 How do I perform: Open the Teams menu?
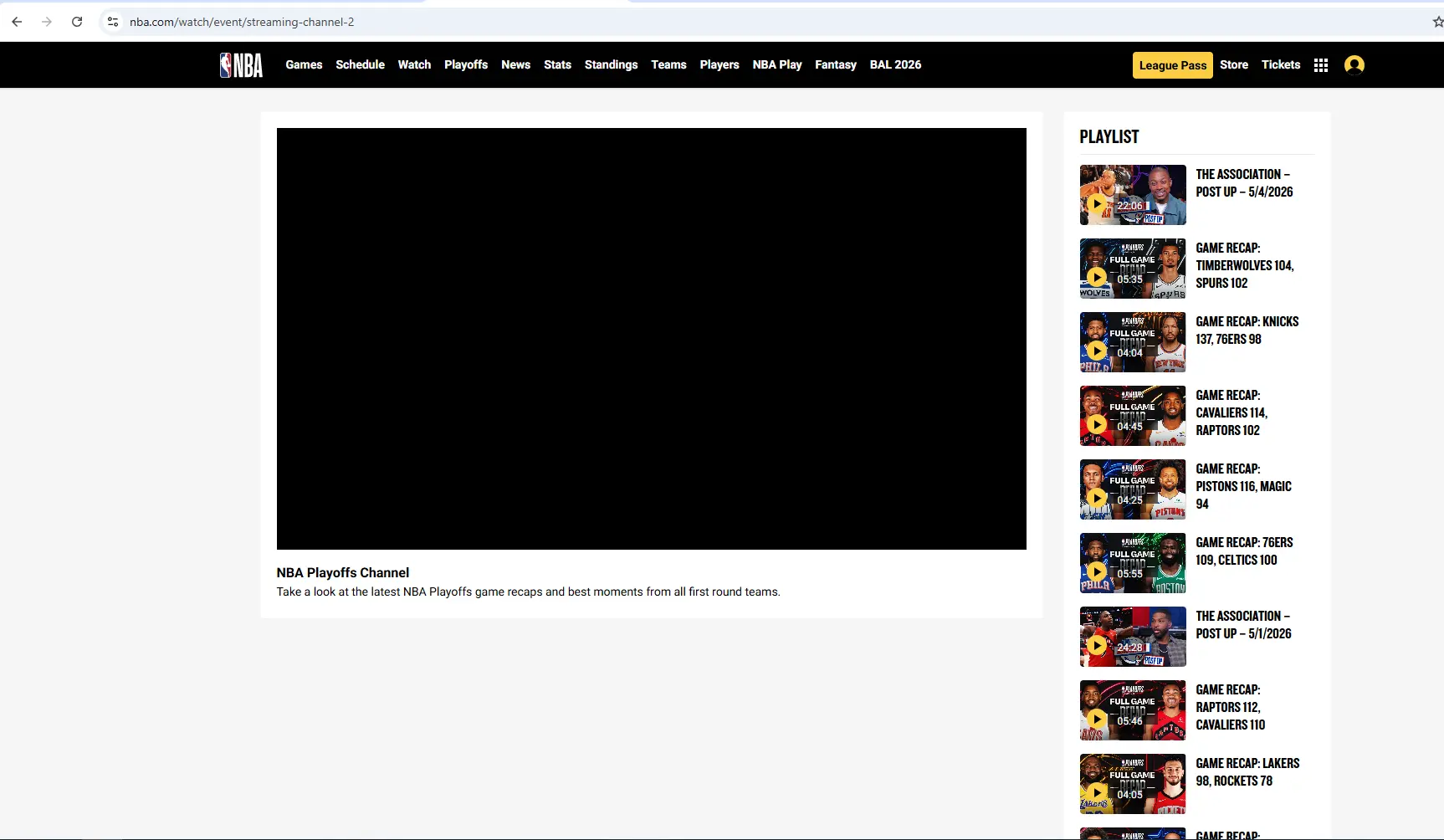pyautogui.click(x=668, y=64)
